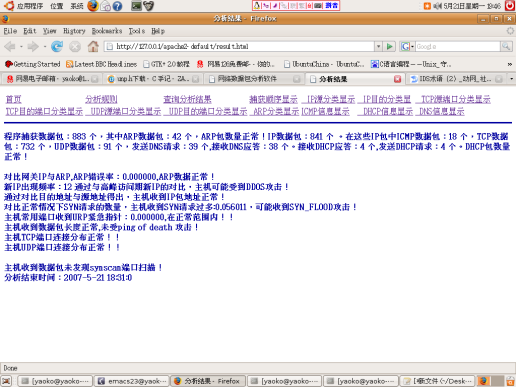Open the Google search engine selector
The height and width of the screenshot is (388, 516).
point(407,46)
